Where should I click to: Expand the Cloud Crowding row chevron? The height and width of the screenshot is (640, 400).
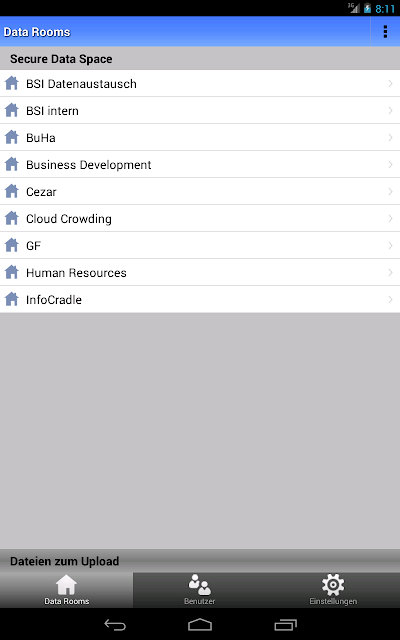(x=390, y=218)
